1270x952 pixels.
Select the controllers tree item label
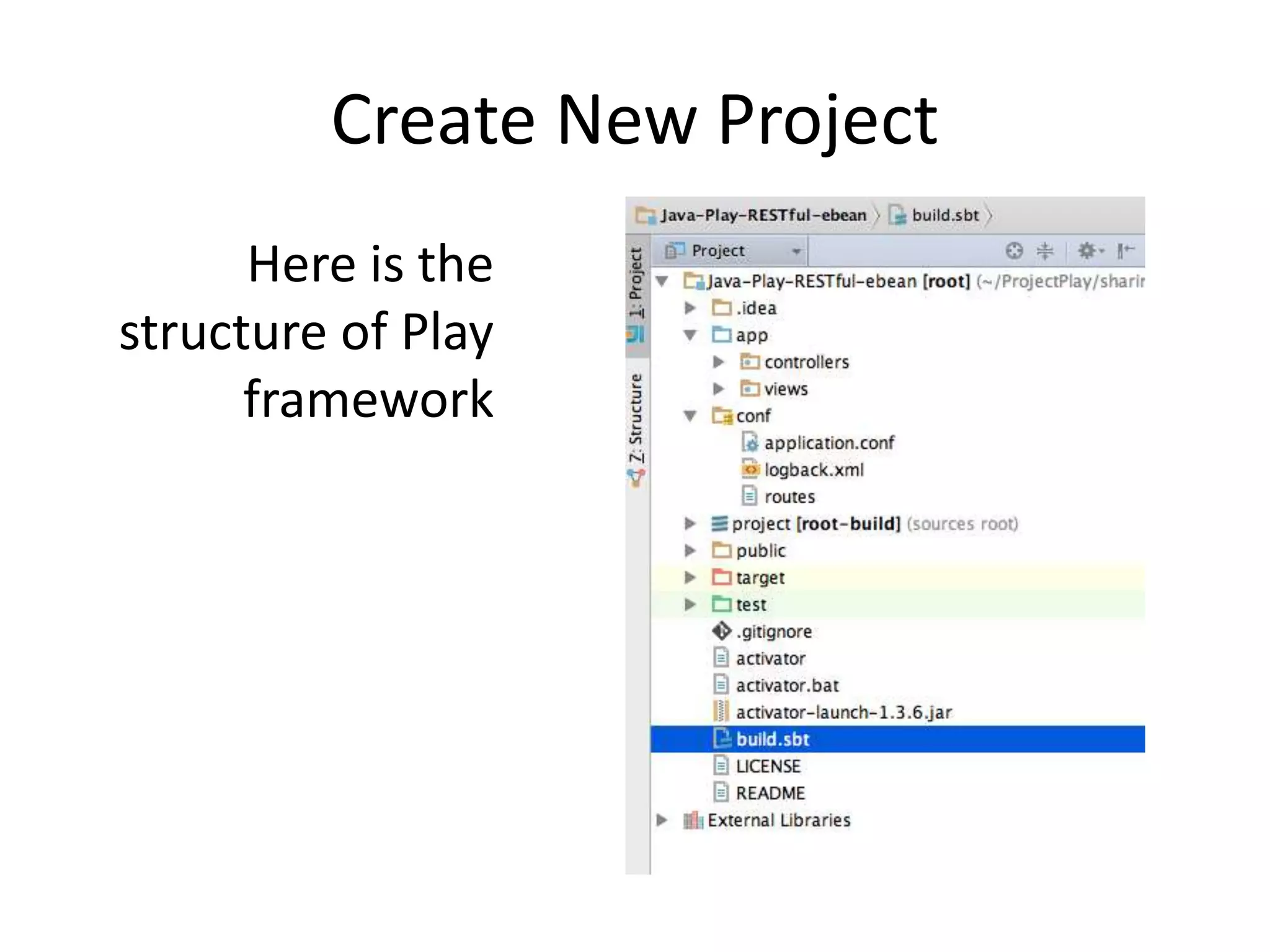coord(807,362)
